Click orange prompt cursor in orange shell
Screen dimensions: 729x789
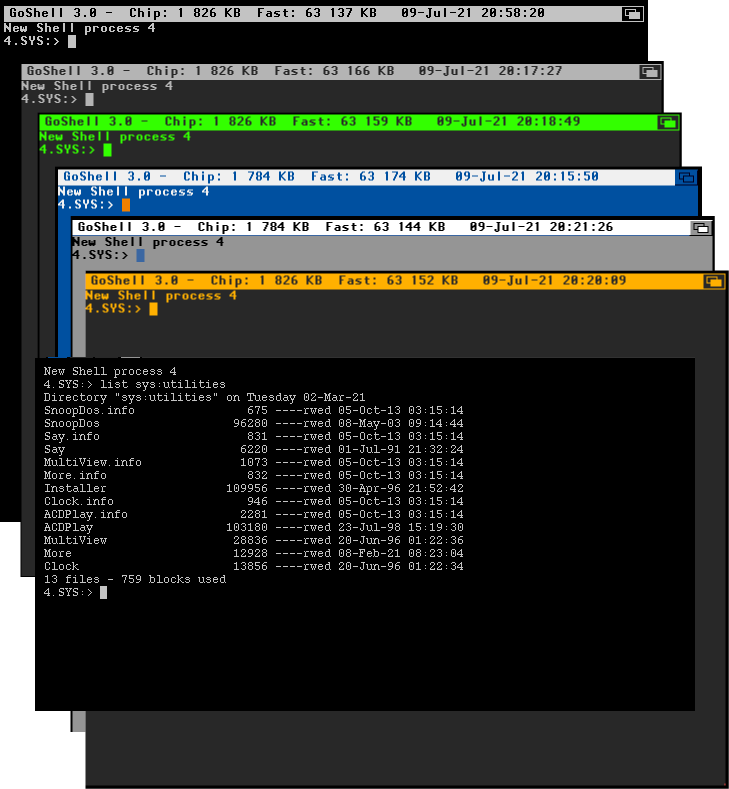click(x=153, y=309)
